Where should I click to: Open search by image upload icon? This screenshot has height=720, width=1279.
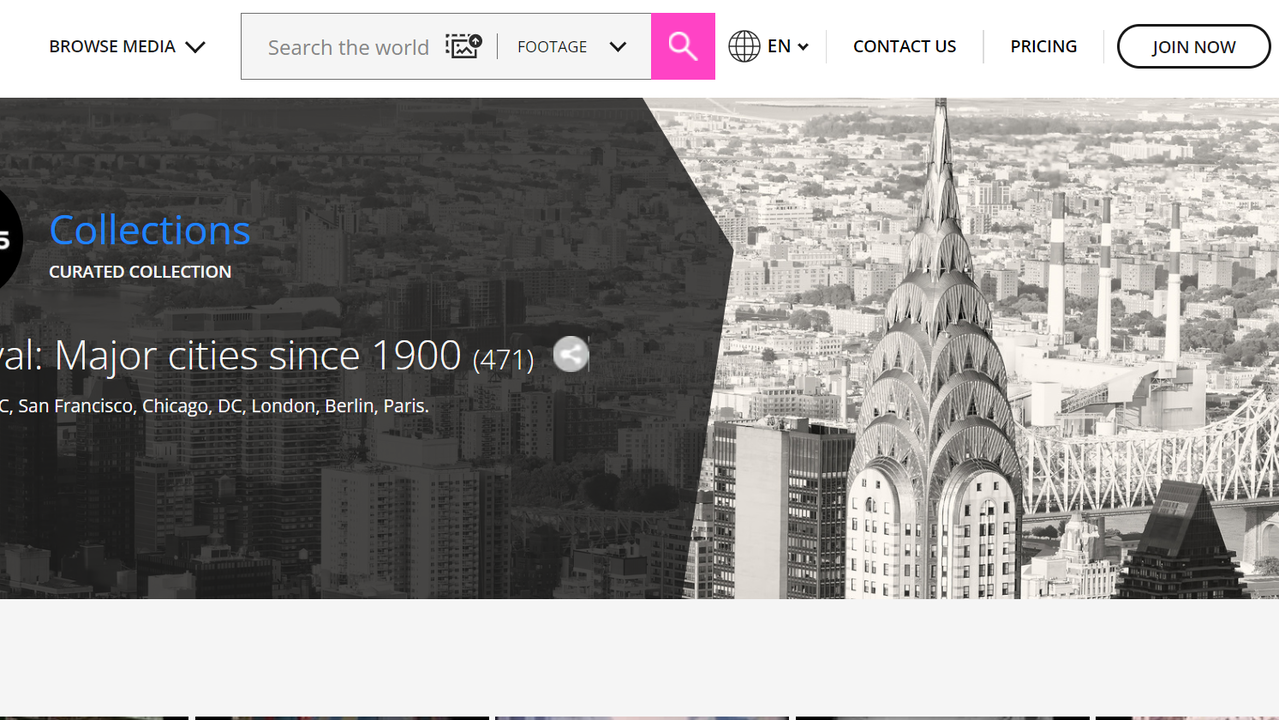pos(463,46)
